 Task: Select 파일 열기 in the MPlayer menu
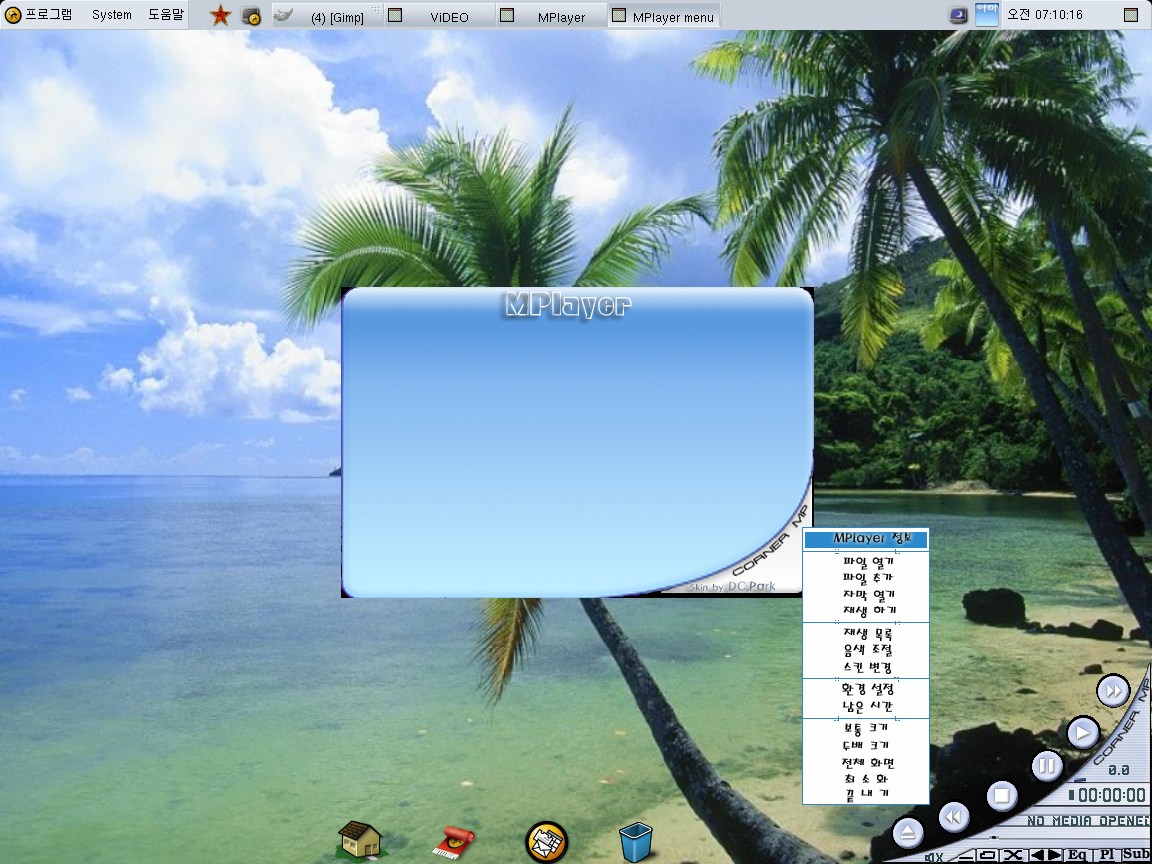tap(867, 562)
